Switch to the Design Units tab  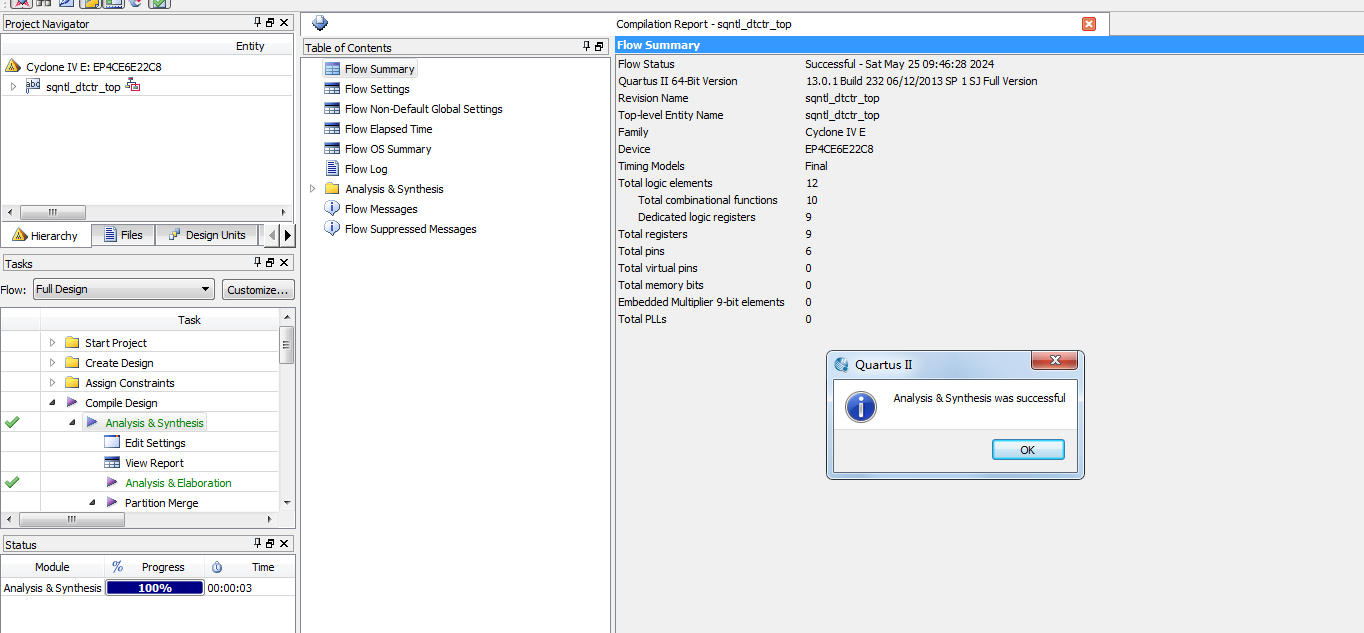[206, 235]
